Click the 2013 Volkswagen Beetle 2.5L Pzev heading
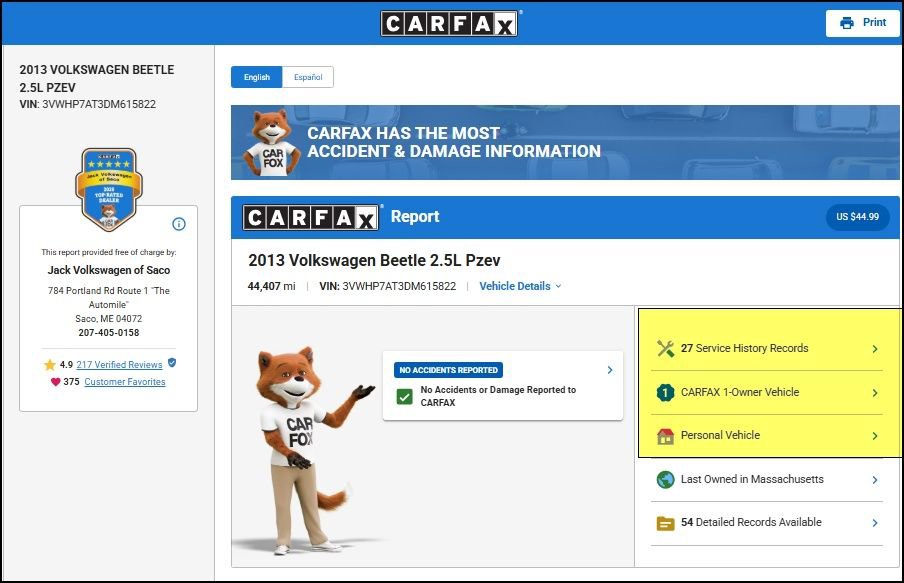904x583 pixels. pos(374,260)
